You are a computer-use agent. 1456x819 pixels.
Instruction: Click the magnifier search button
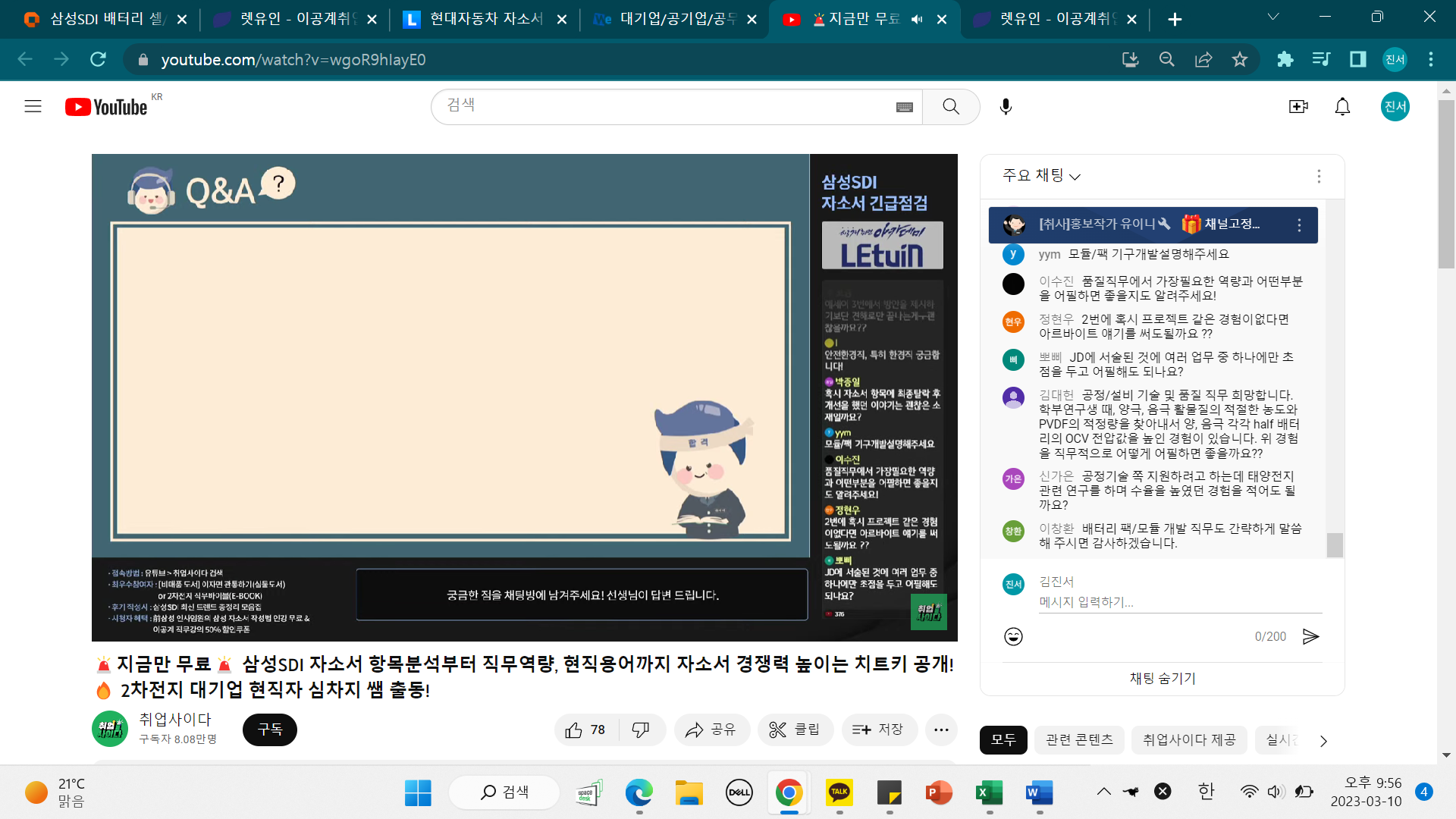951,107
